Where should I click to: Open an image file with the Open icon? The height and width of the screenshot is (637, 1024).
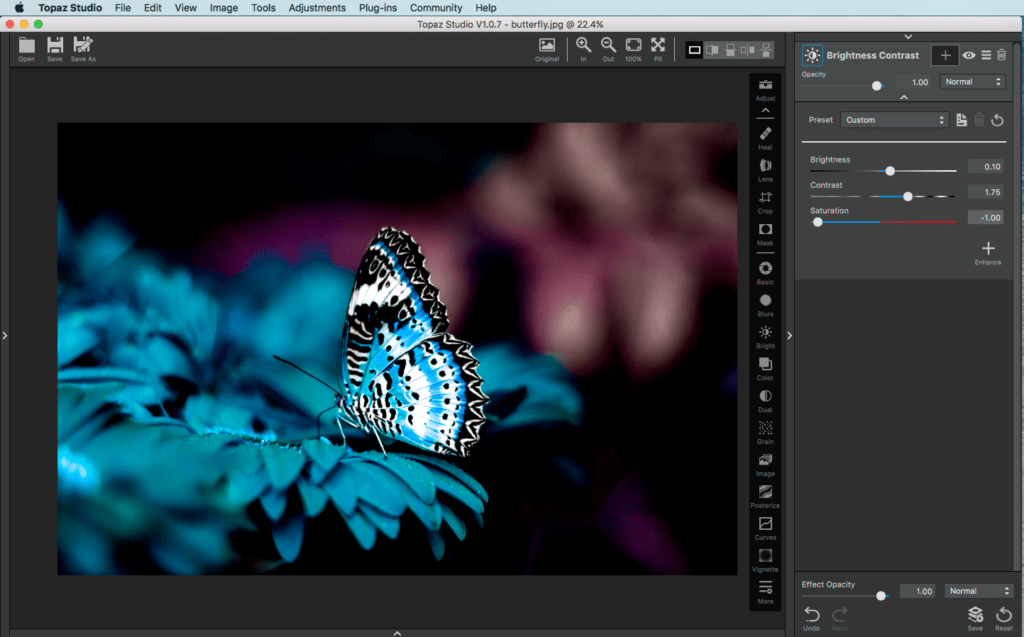click(27, 49)
